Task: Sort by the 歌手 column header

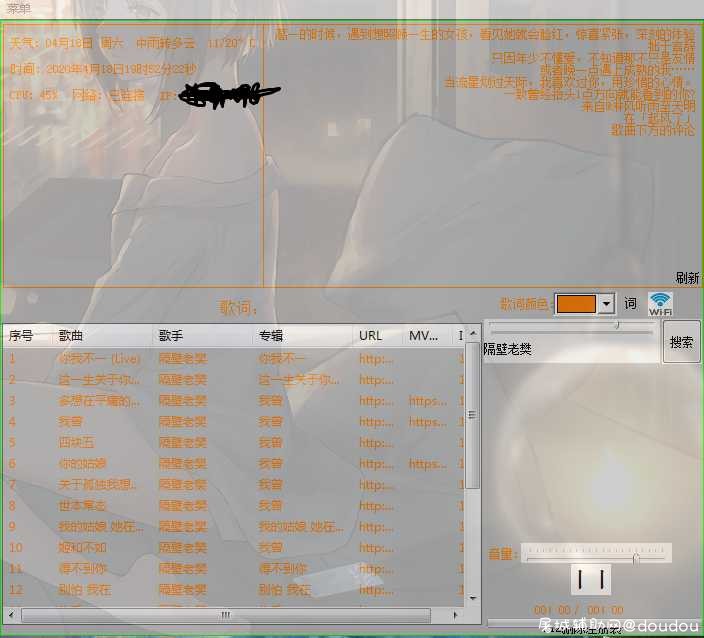Action: coord(203,335)
